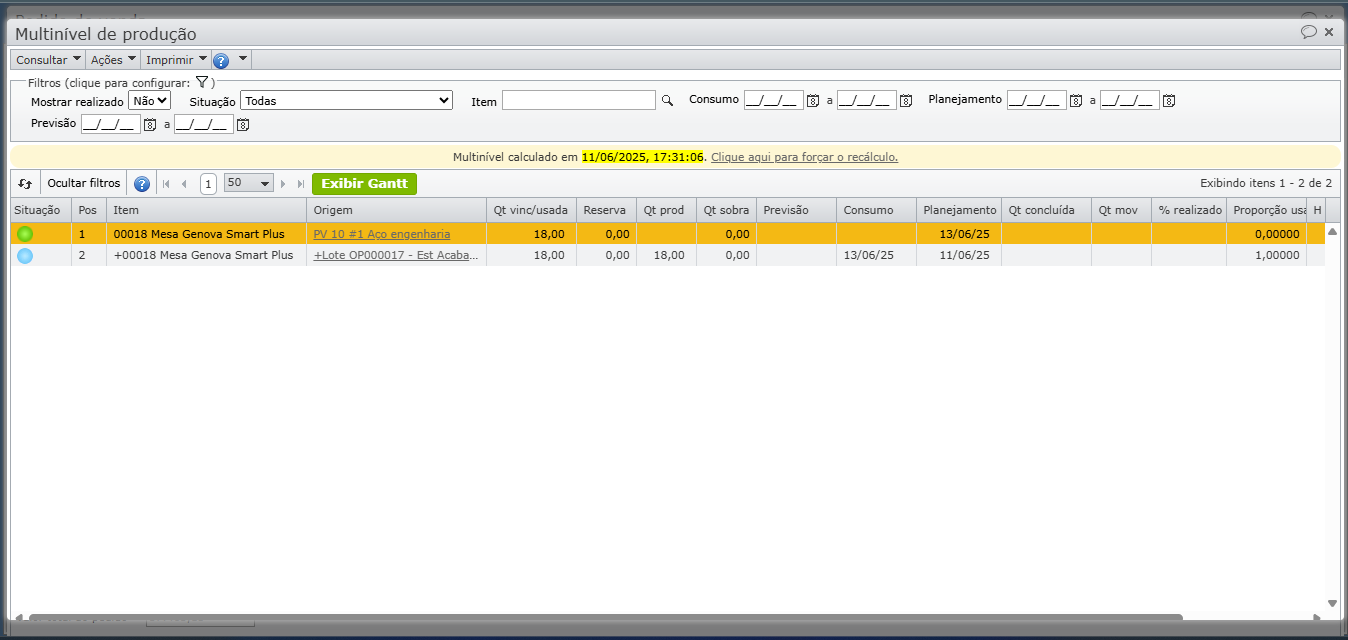The height and width of the screenshot is (640, 1348).
Task: Click the Previsão start date field
Action: (111, 124)
